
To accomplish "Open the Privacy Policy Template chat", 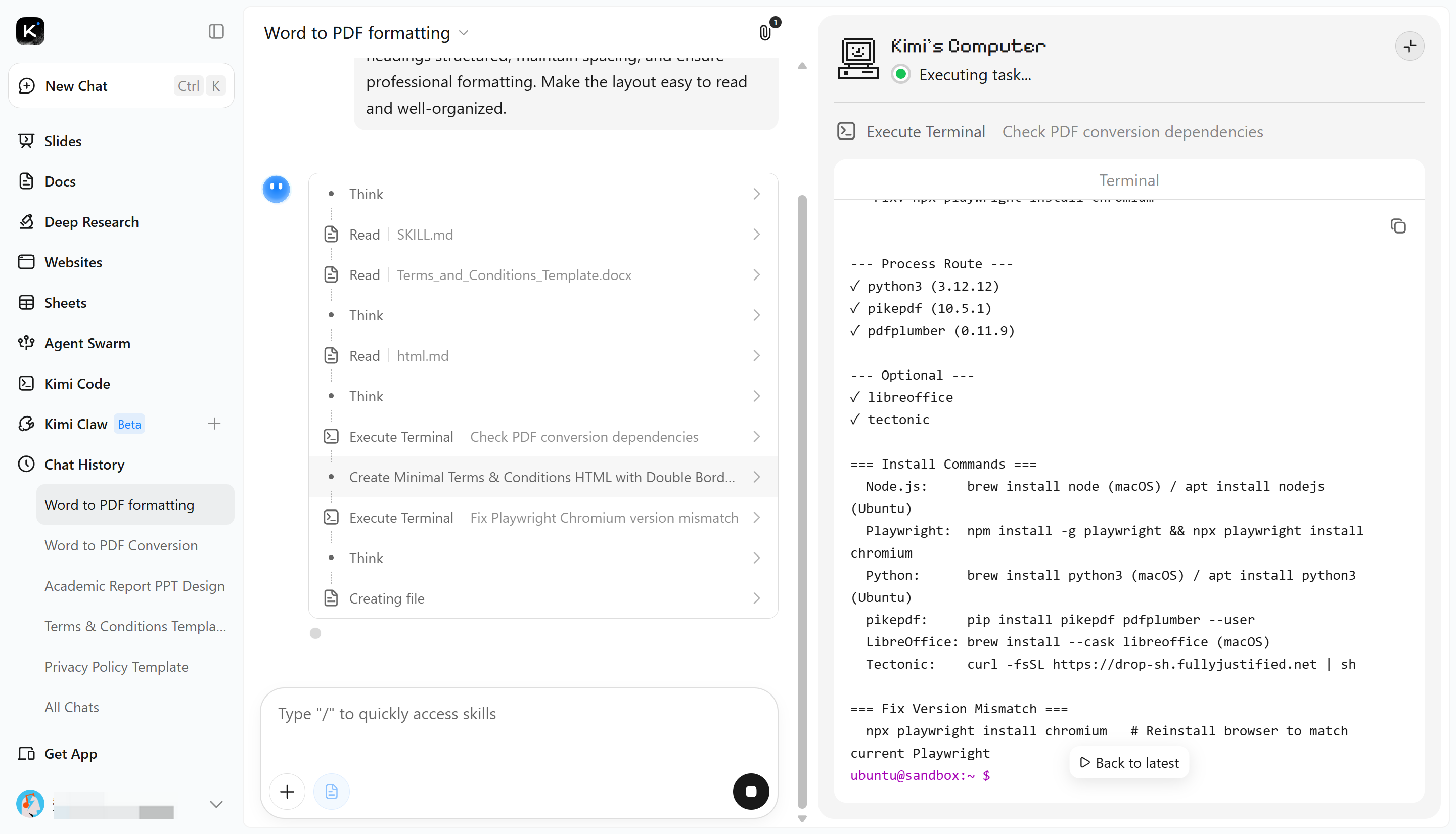I will 135,667.
